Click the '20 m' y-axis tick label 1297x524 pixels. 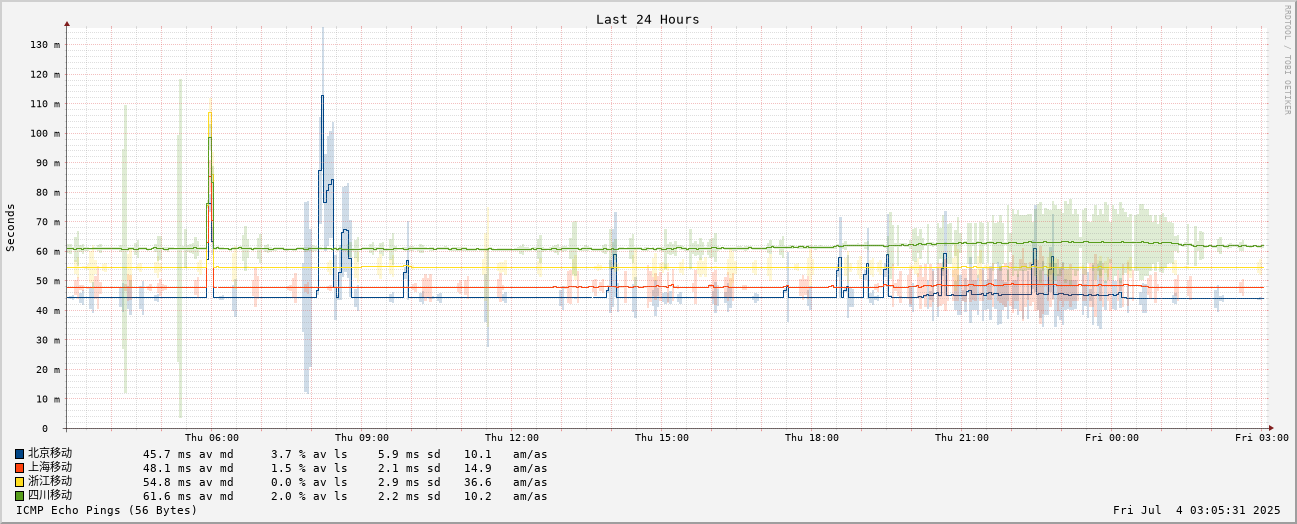tap(48, 369)
